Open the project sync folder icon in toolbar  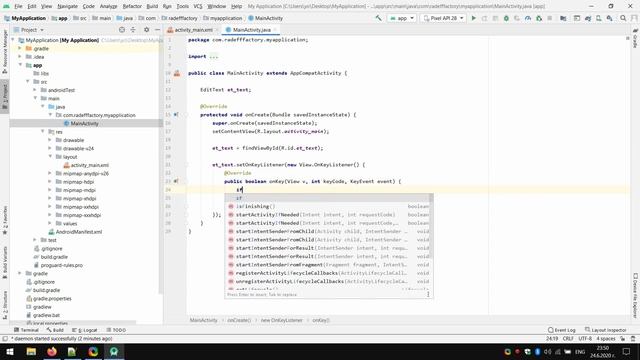[x=563, y=18]
